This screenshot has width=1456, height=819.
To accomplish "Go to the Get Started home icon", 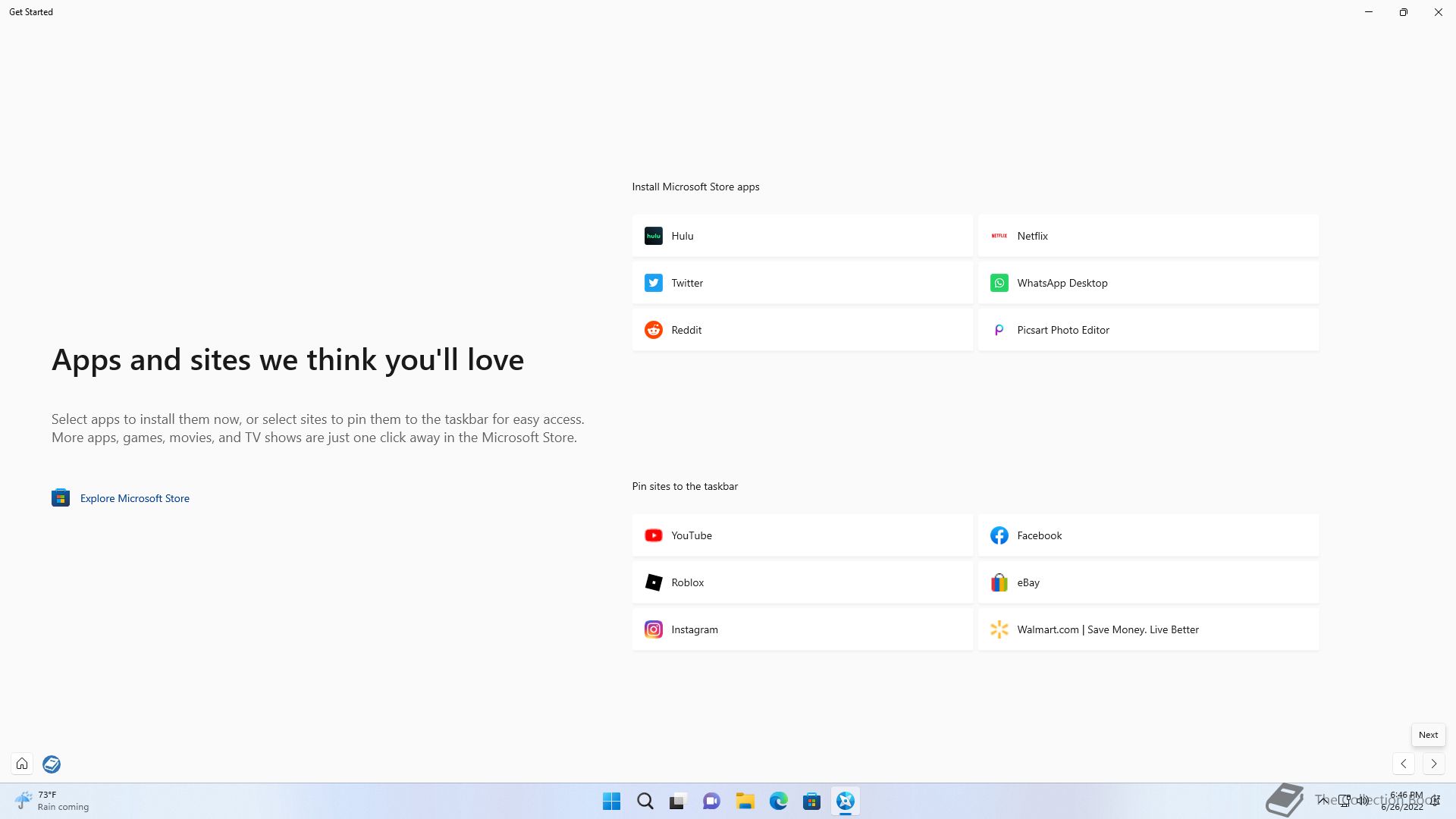I will [x=22, y=764].
